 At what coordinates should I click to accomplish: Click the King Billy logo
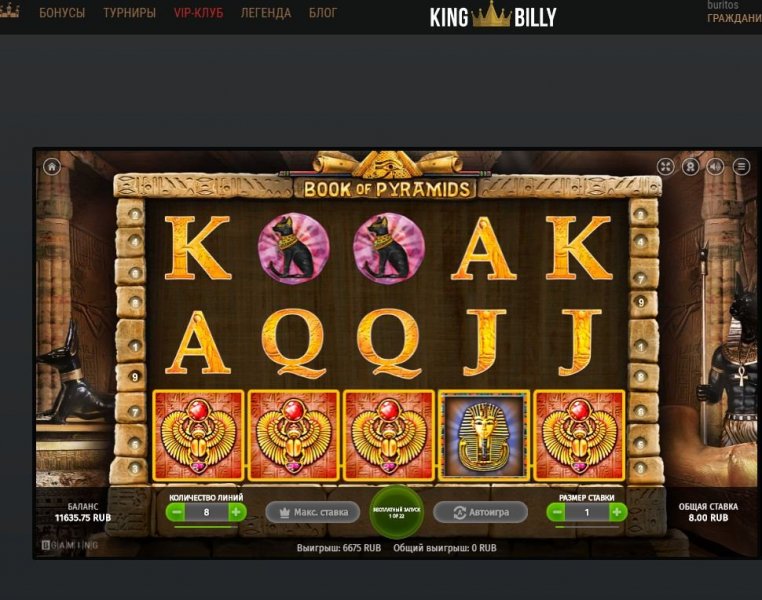coord(493,15)
